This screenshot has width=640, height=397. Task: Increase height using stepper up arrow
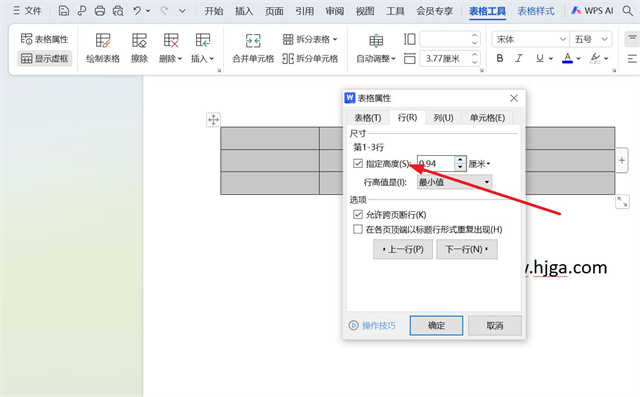pos(460,160)
